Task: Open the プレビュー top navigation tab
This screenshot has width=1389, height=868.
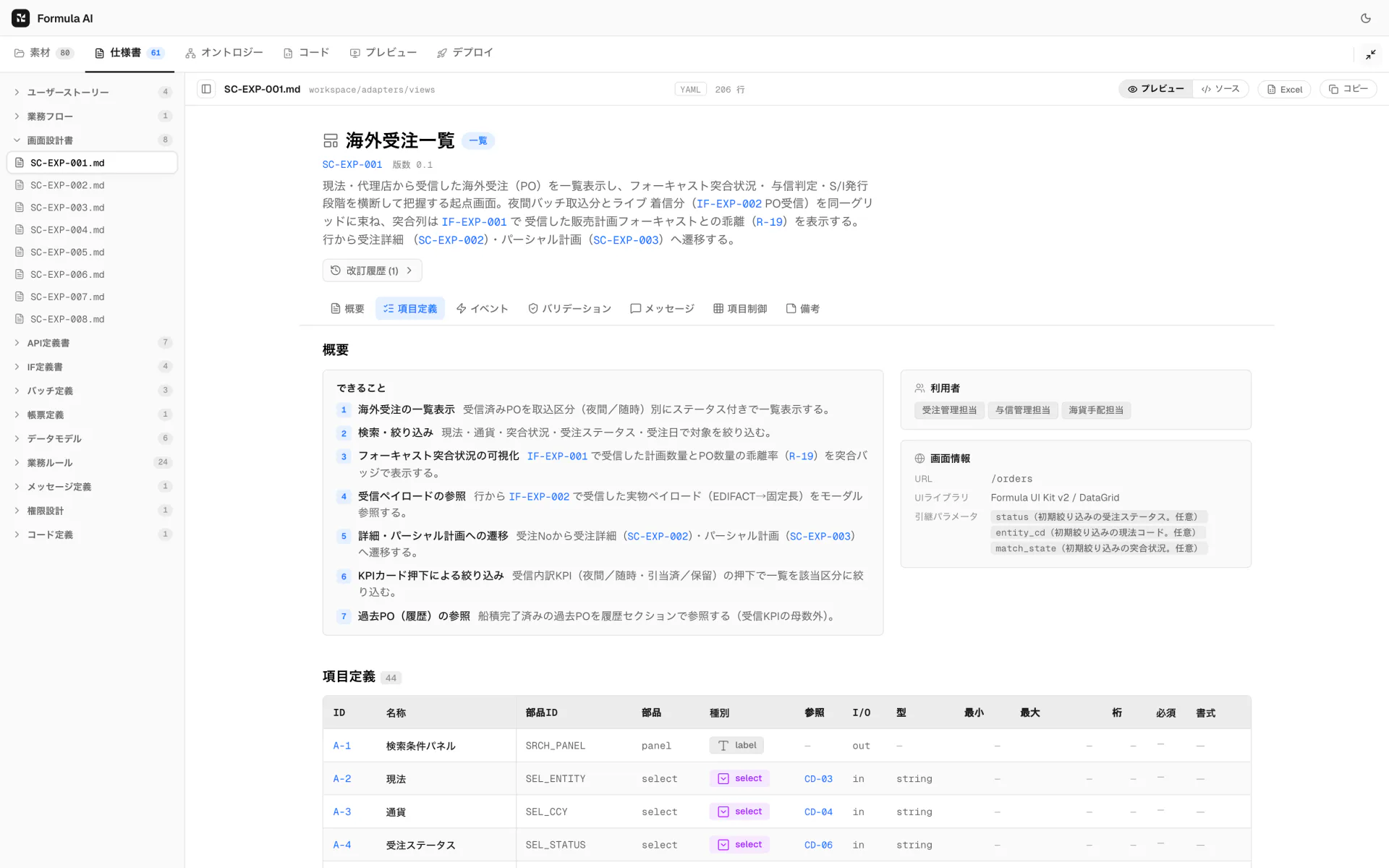Action: pyautogui.click(x=383, y=53)
